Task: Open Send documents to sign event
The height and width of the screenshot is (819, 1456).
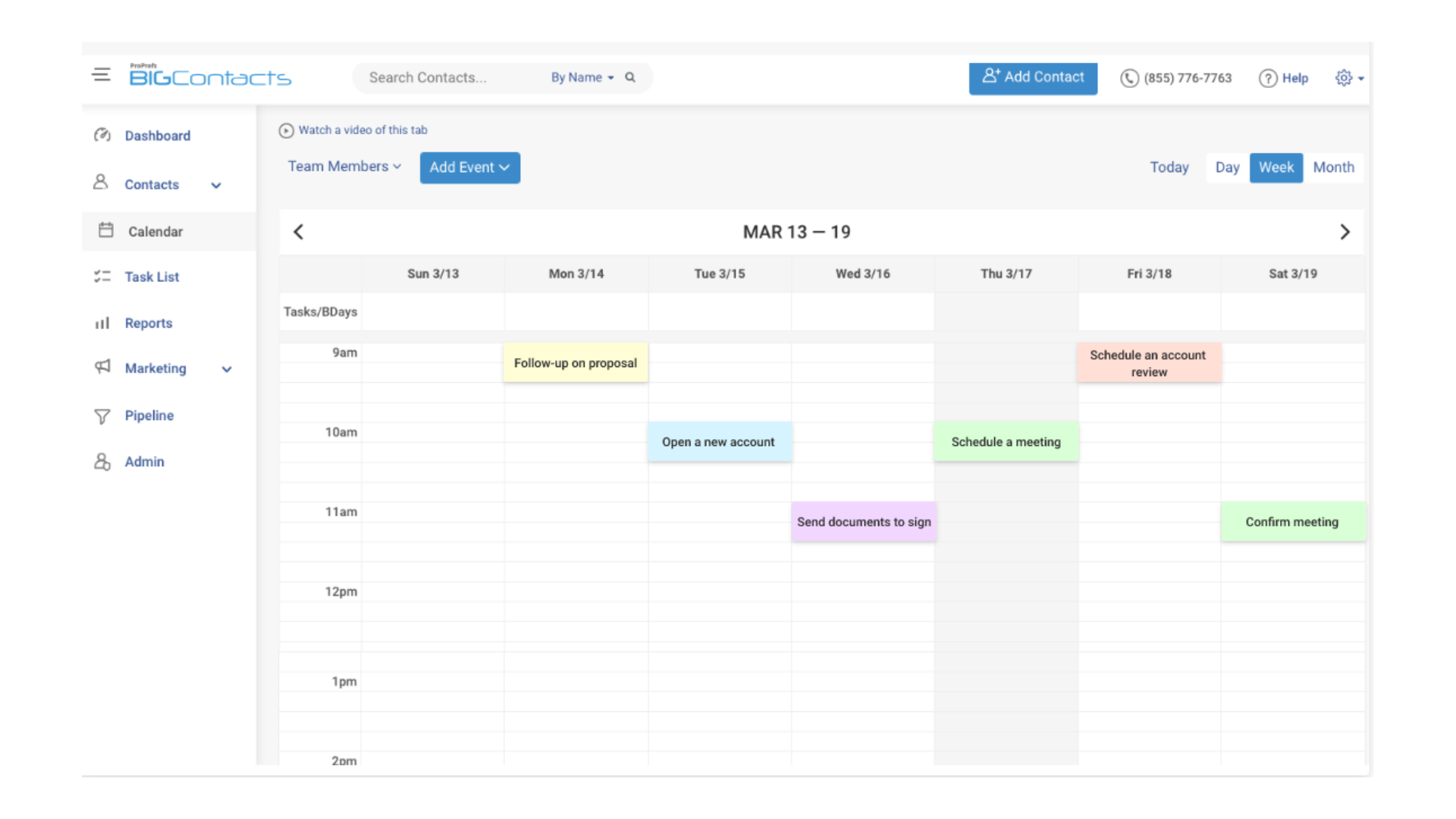Action: [864, 522]
